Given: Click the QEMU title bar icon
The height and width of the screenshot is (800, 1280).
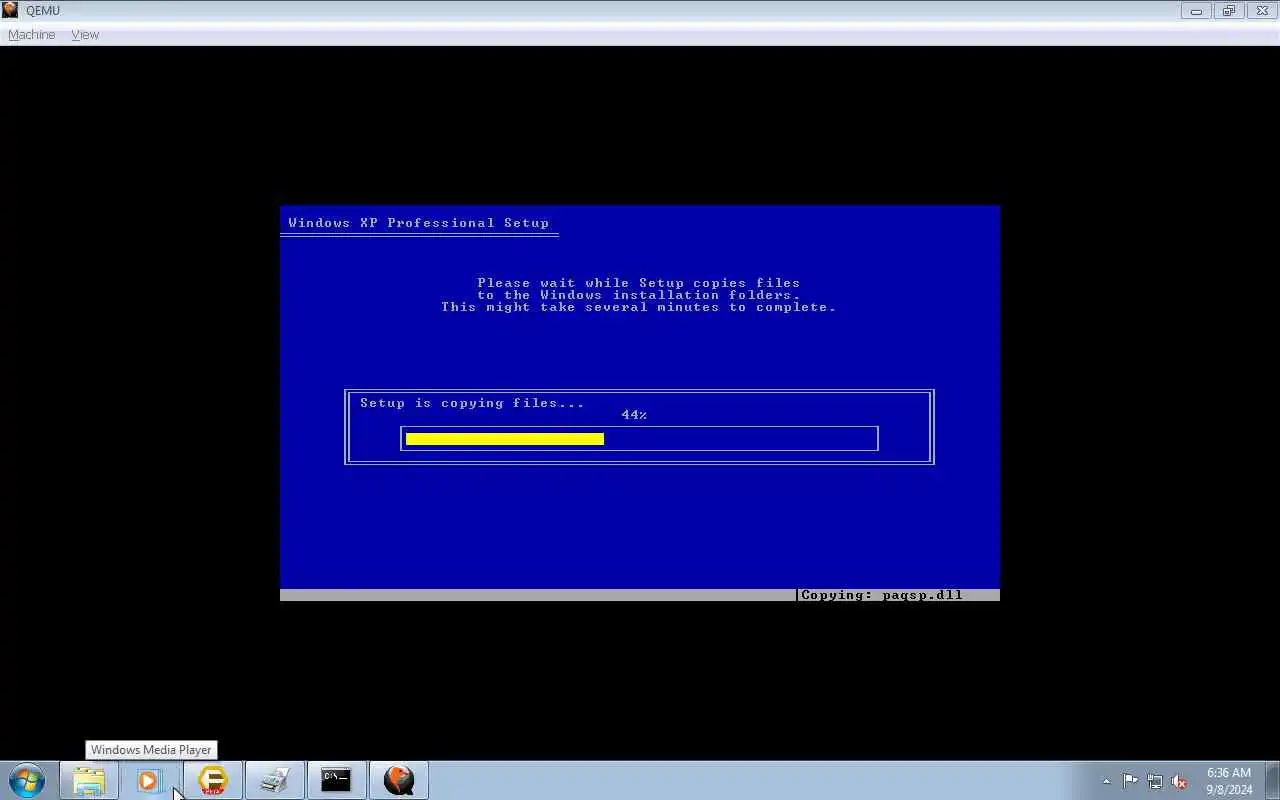Looking at the screenshot, I should tap(10, 10).
